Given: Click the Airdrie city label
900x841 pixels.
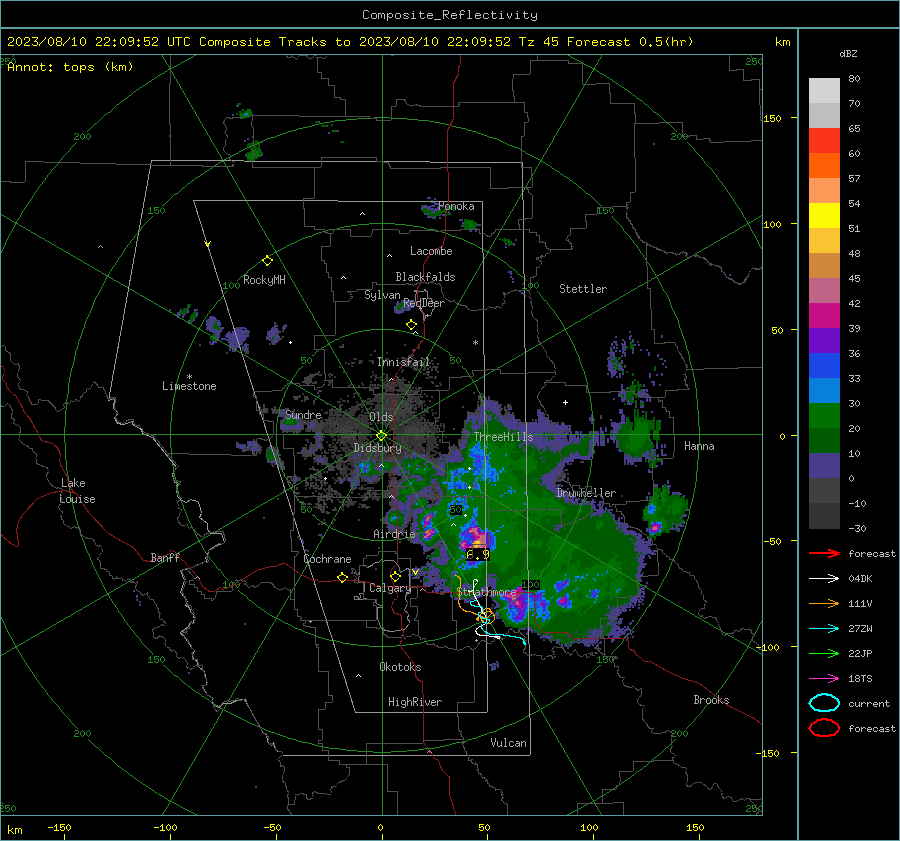Looking at the screenshot, I should click(x=394, y=534).
